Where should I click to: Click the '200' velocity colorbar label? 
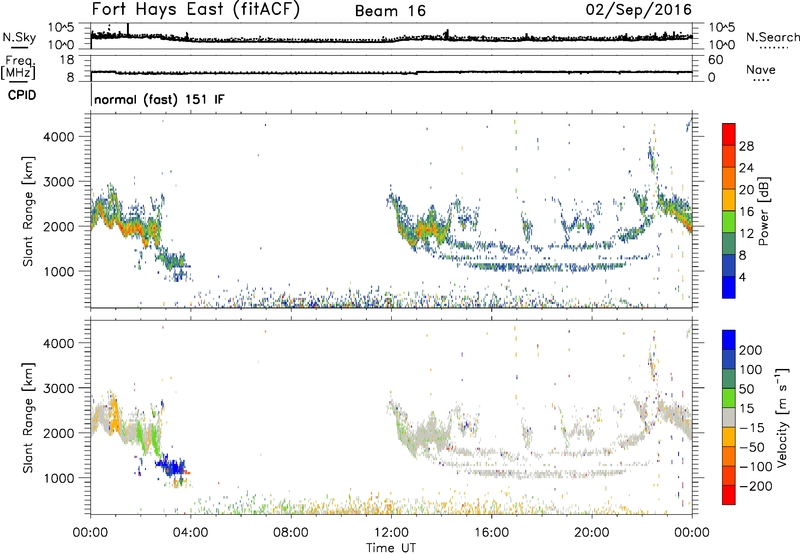tap(751, 350)
